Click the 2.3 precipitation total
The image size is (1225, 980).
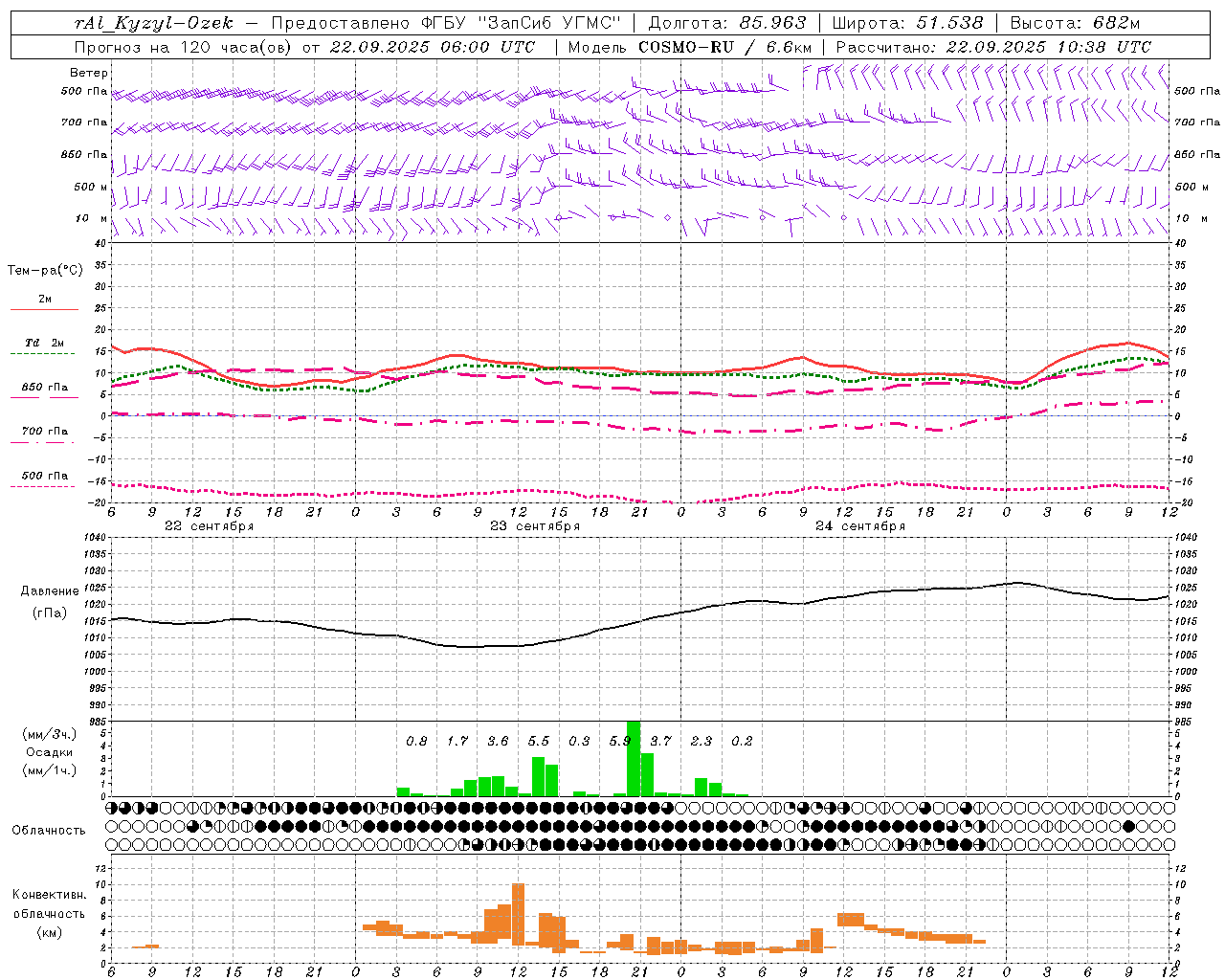coord(702,742)
